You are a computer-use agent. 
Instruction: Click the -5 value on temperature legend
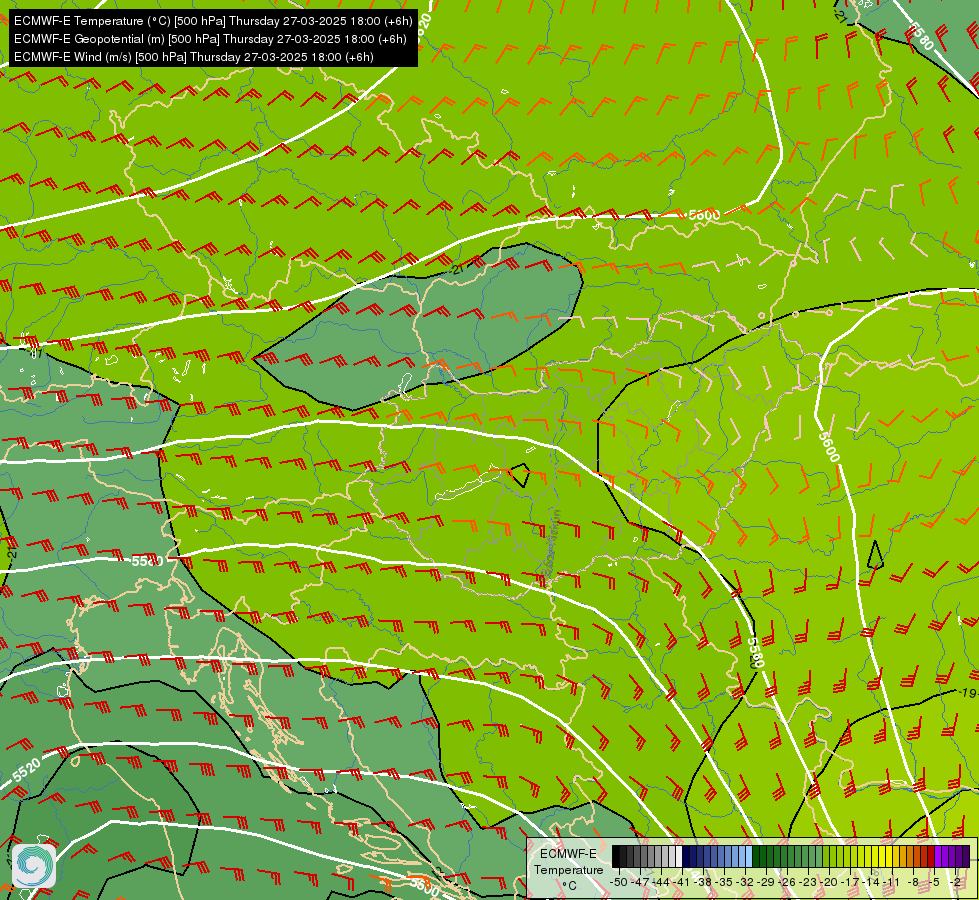[x=934, y=882]
